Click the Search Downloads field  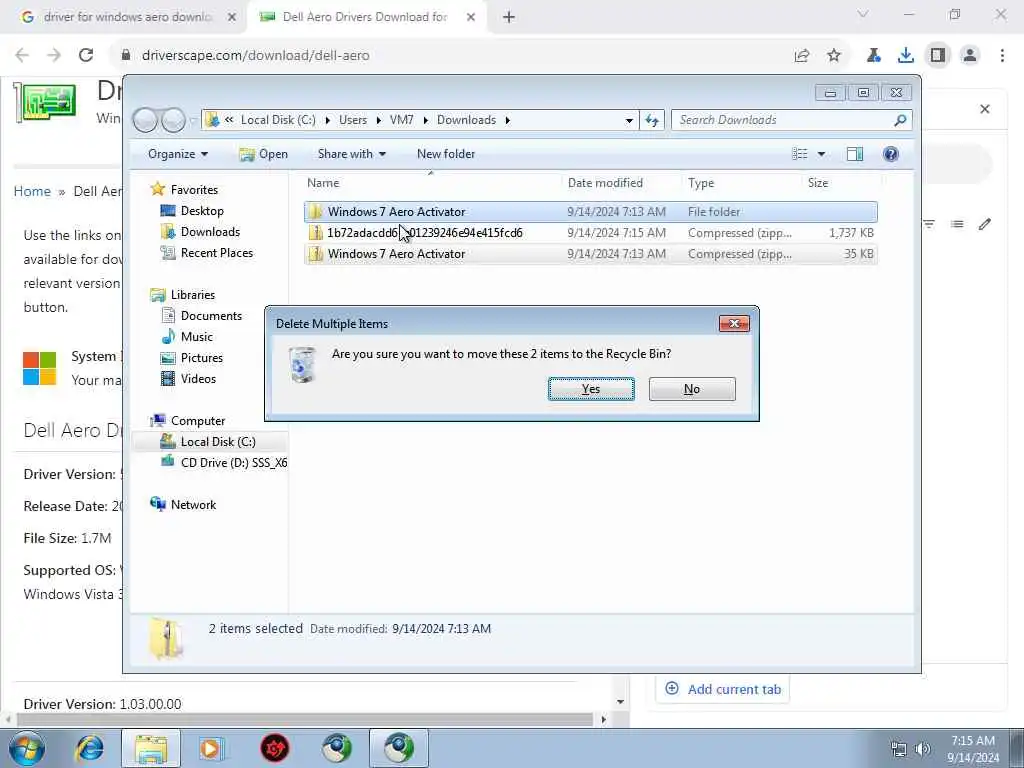tap(784, 120)
